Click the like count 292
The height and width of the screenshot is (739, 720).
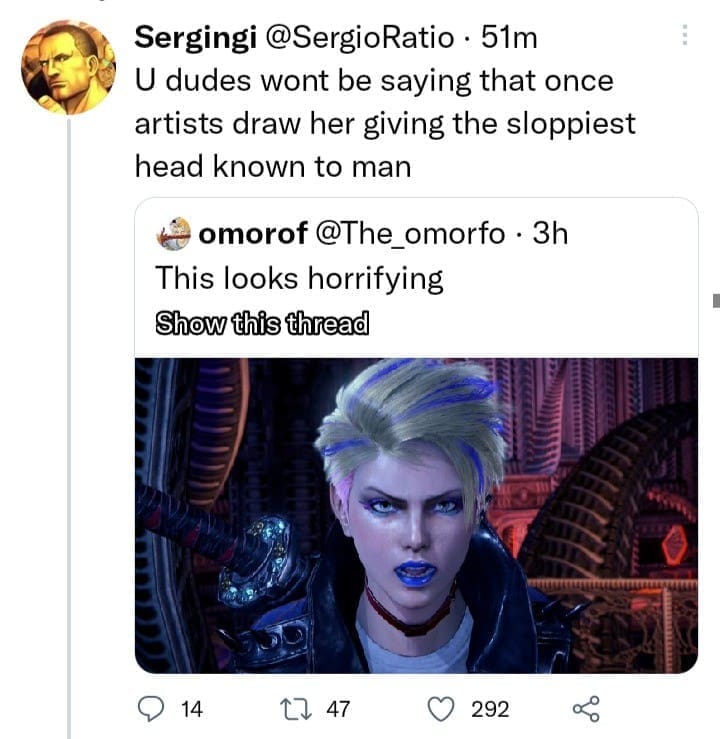click(x=490, y=709)
